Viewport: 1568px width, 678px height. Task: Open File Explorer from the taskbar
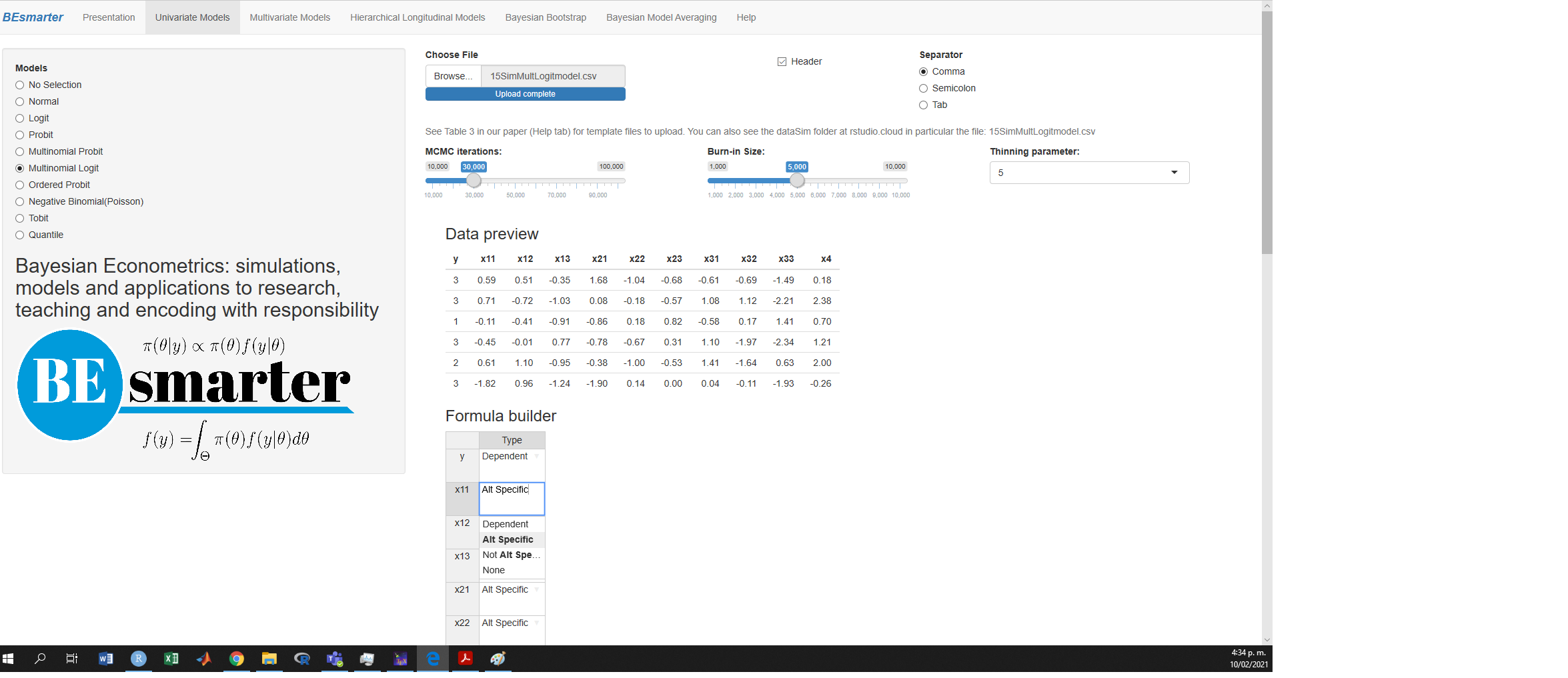pyautogui.click(x=269, y=659)
